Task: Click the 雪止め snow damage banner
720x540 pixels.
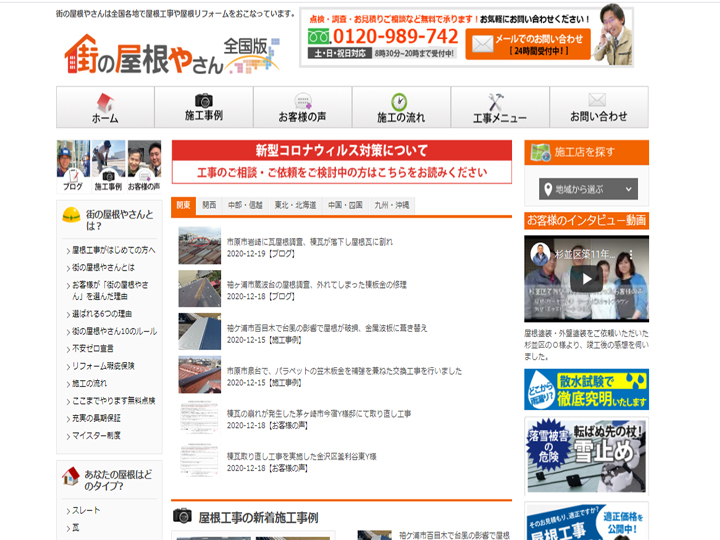Action: [586, 456]
